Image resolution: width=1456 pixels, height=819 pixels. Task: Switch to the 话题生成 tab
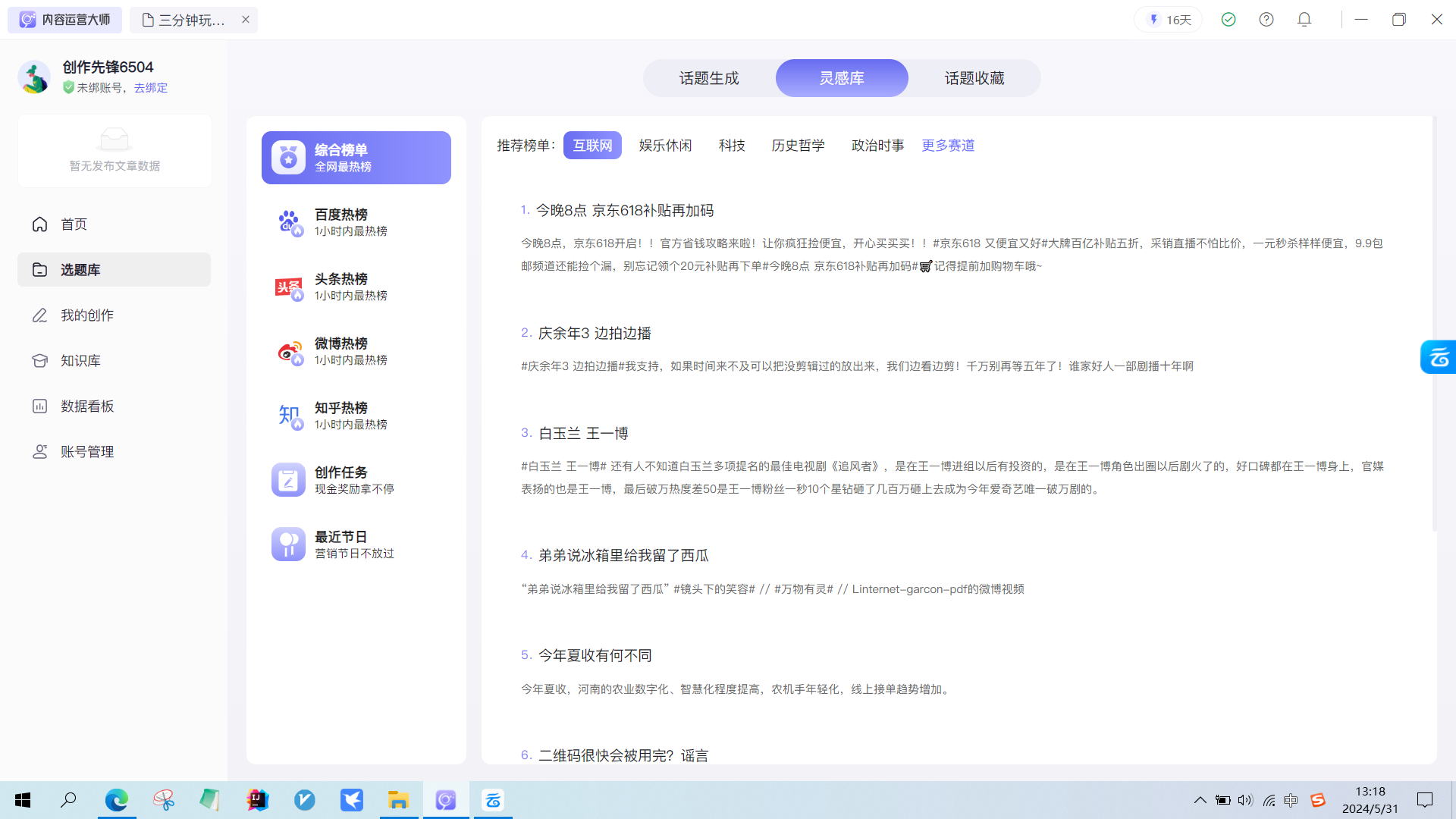pyautogui.click(x=708, y=78)
